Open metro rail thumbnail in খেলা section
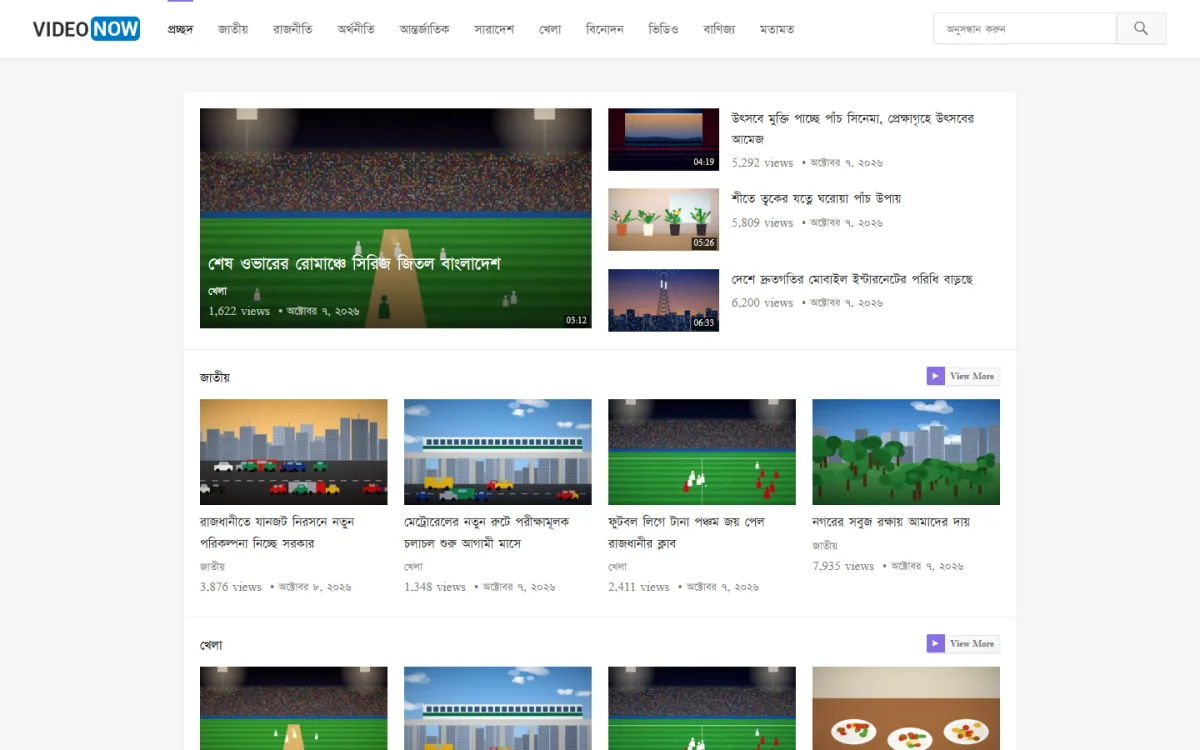Screen dimensions: 1200x750 (498, 708)
